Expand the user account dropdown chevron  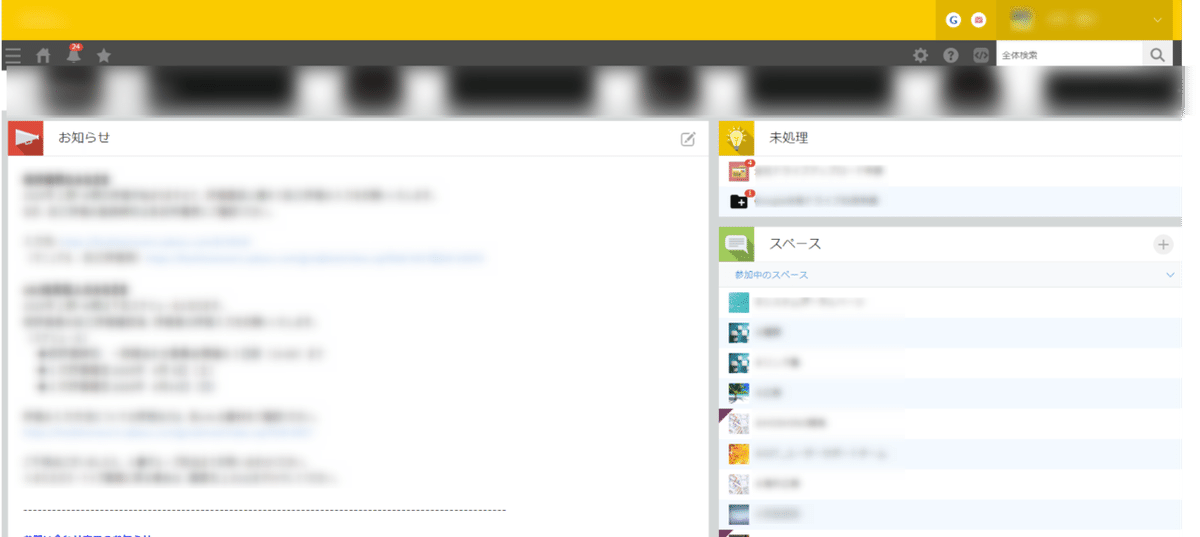tap(1158, 20)
